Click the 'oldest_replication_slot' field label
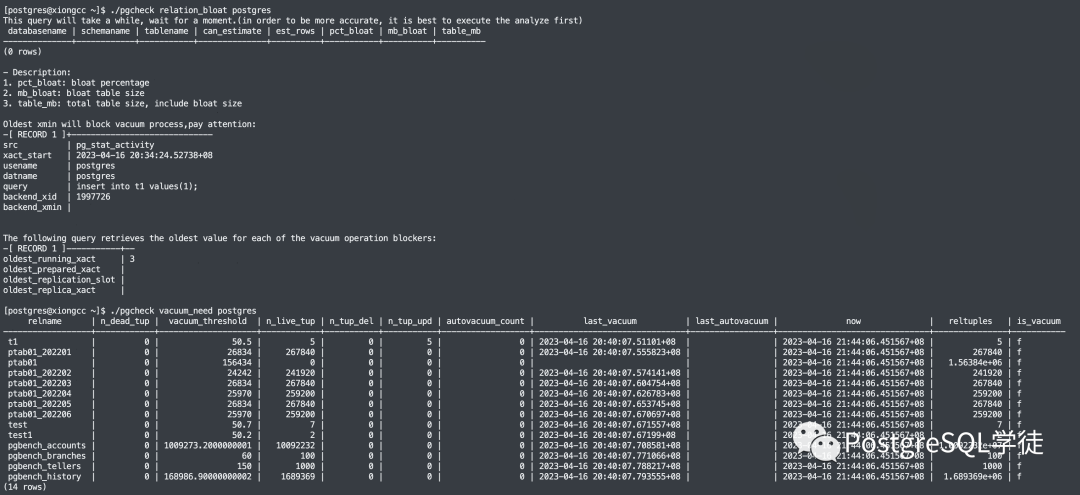 tap(59, 280)
